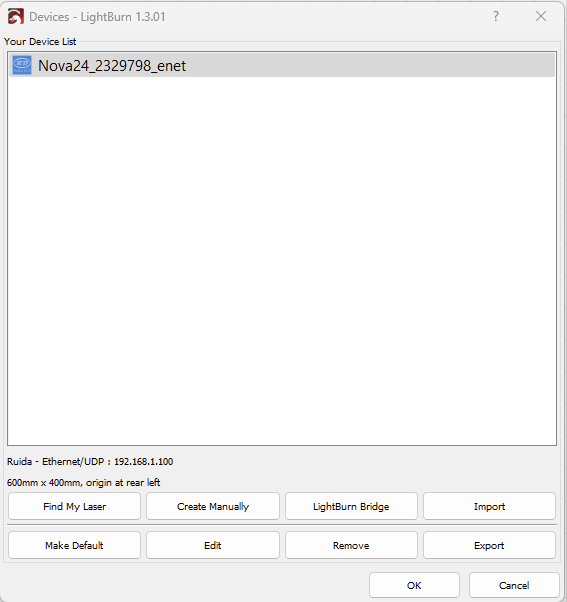Screen dimensions: 567x602
Task: Close the Devices dialog with the X
Action: 541,17
